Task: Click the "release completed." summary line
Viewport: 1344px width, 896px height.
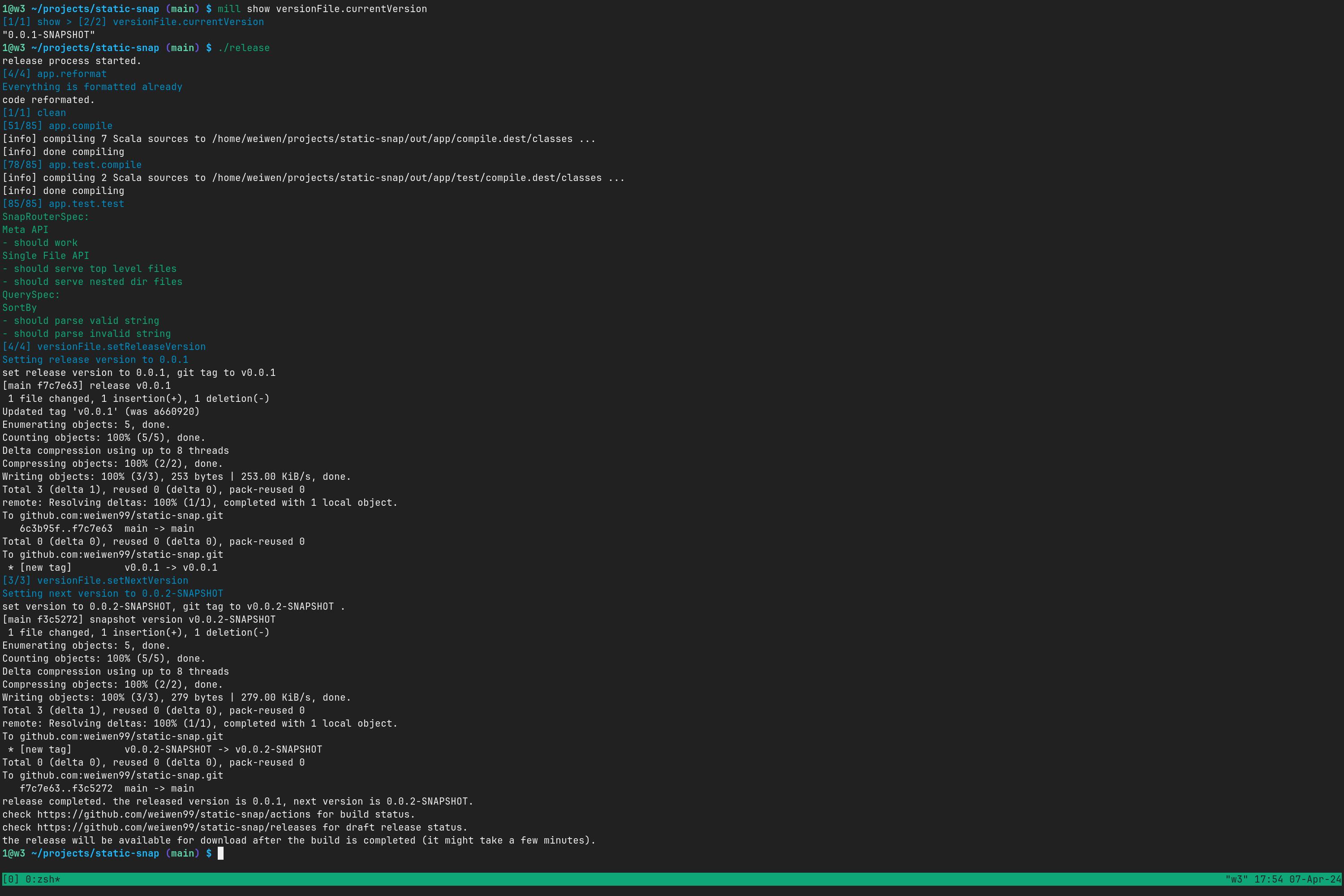Action: click(238, 802)
